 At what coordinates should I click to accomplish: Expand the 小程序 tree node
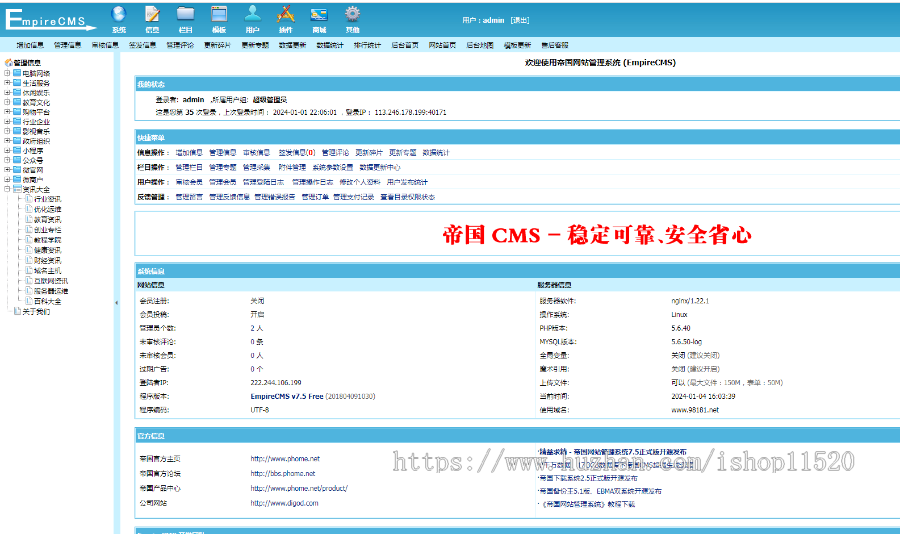(7, 150)
